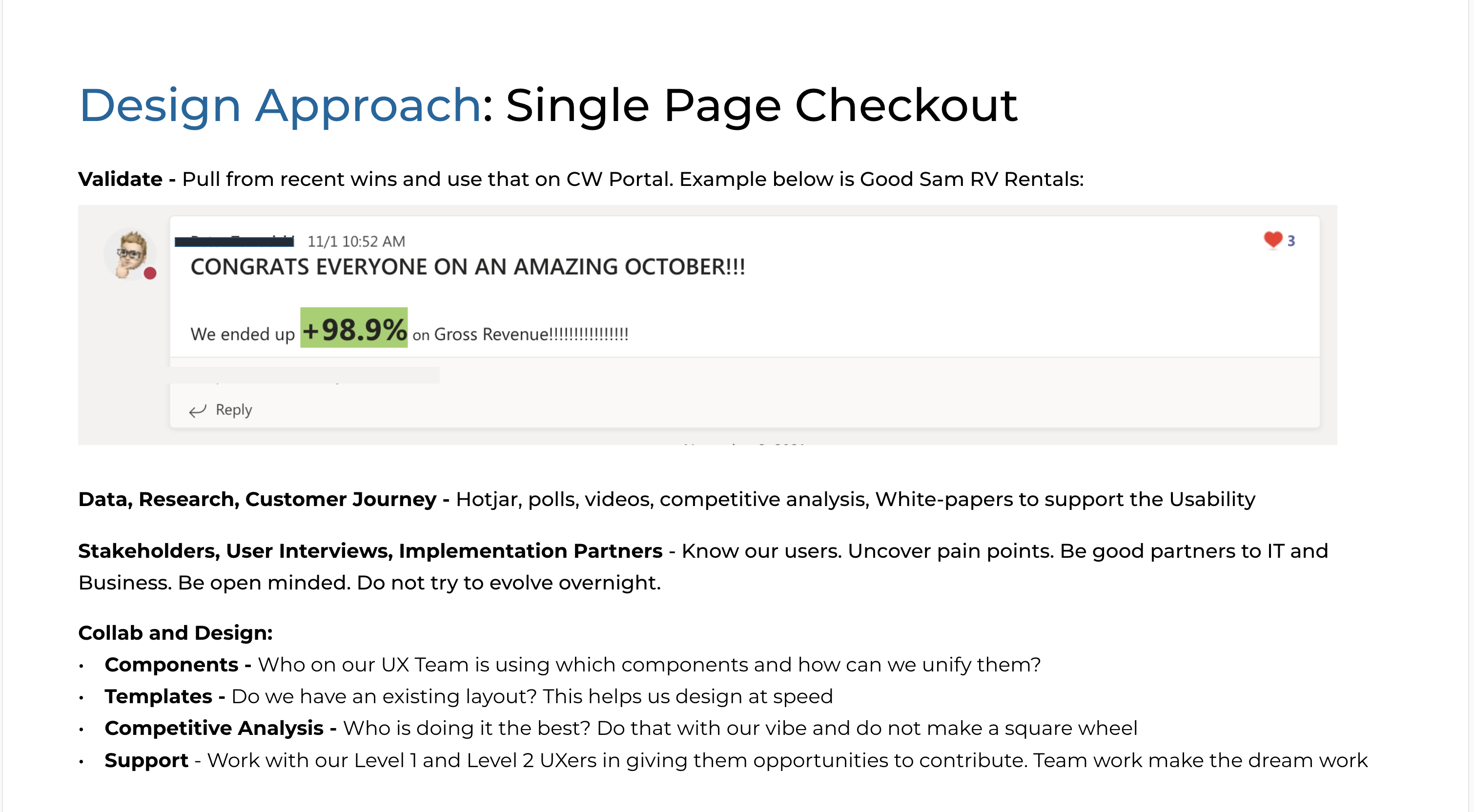The image size is (1474, 812).
Task: Click the reply arrow icon
Action: point(197,411)
